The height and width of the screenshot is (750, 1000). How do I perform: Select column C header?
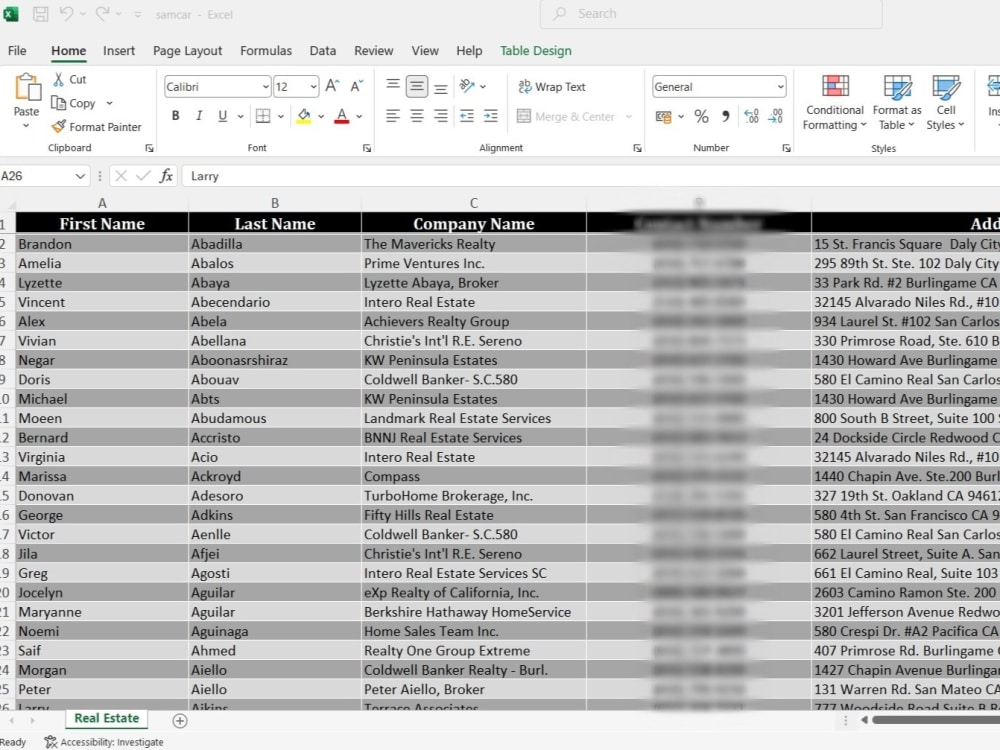[473, 203]
